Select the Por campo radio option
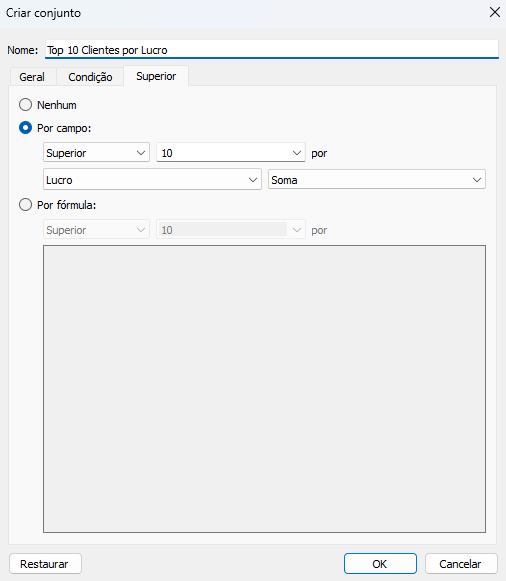The image size is (506, 581). tap(26, 128)
